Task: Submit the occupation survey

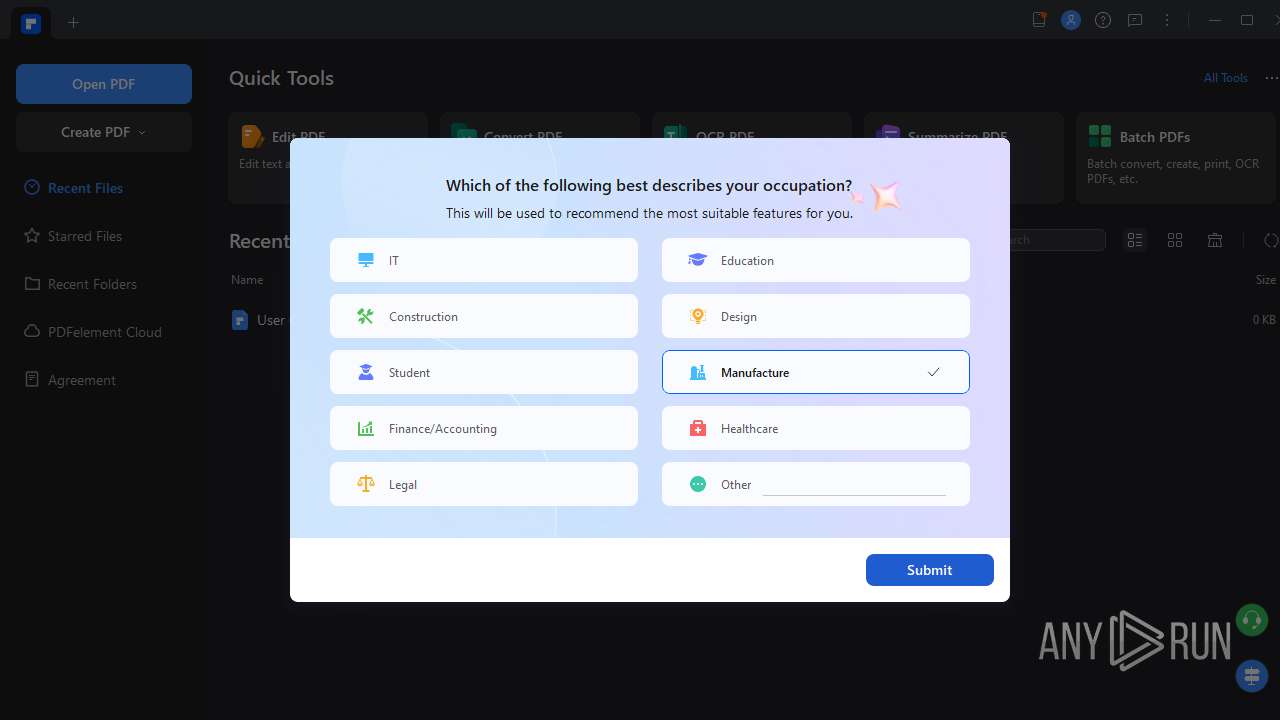Action: [930, 570]
